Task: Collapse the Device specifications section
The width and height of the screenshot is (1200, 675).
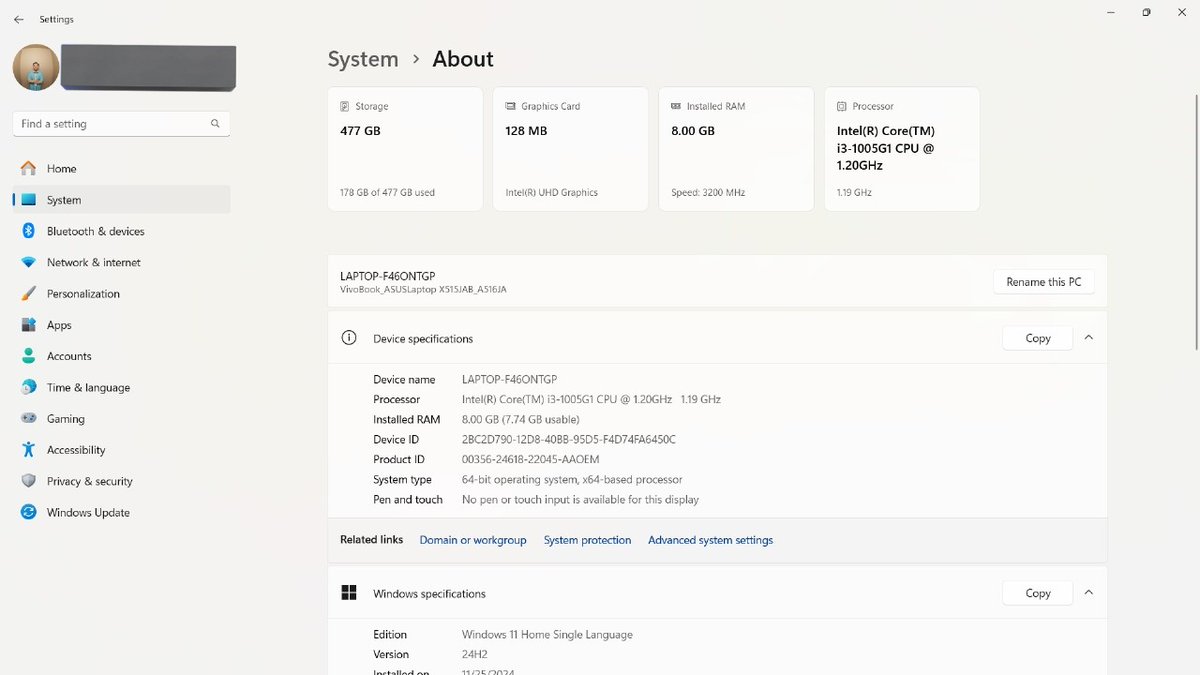Action: 1089,338
